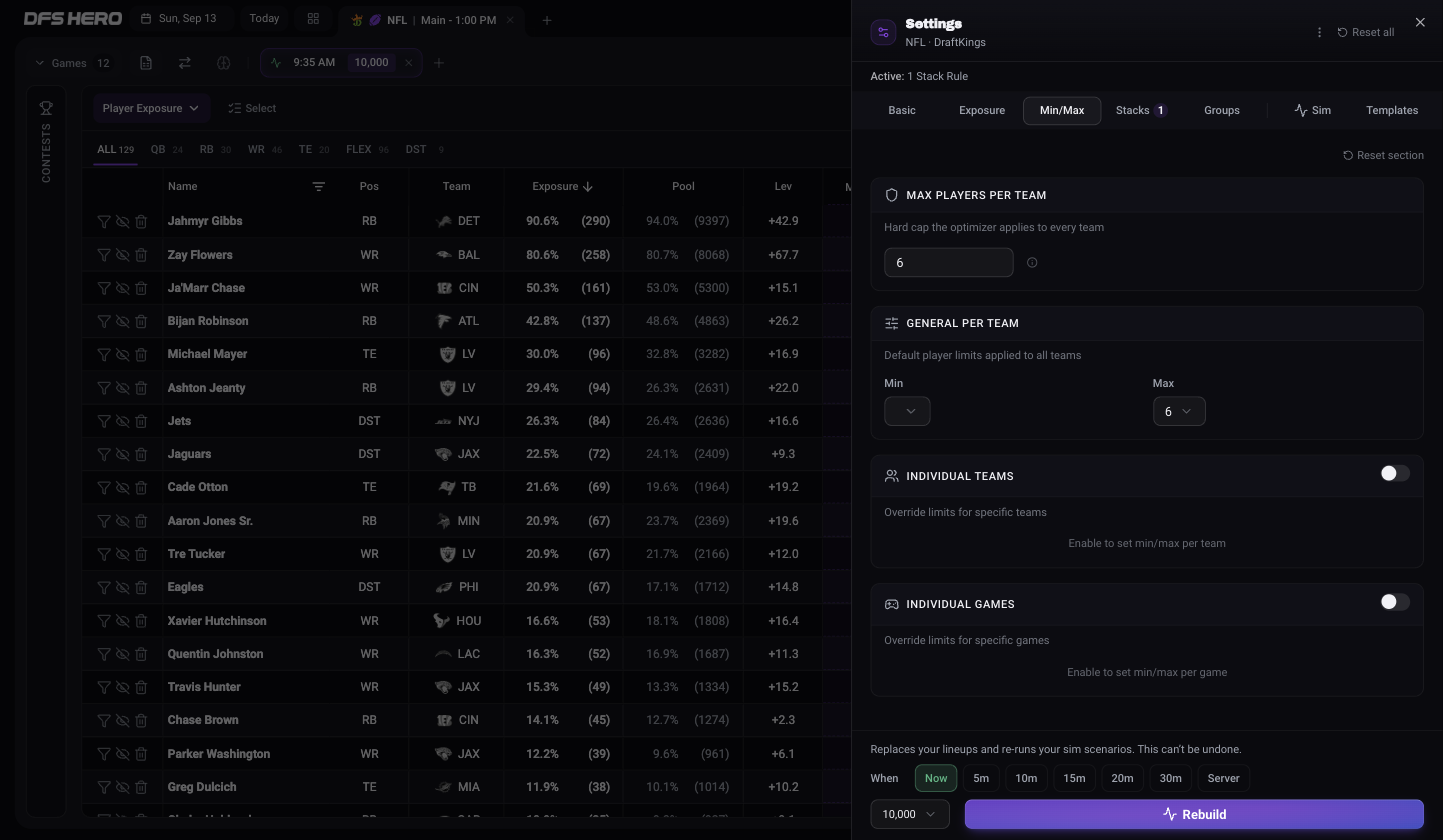Click the trash icon in Greg Dulcich row
Viewport: 1443px width, 840px height.
[x=141, y=787]
